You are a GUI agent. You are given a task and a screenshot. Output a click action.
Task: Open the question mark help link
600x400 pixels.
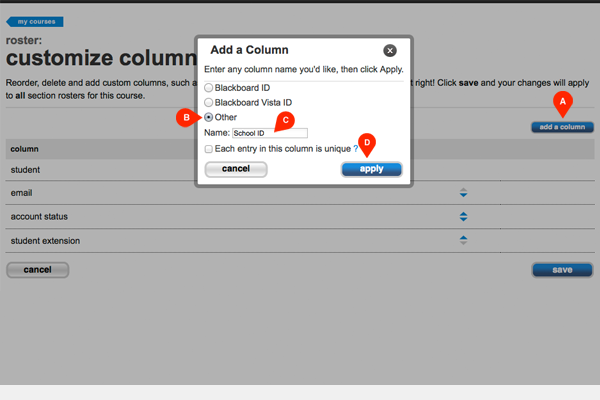[355, 149]
